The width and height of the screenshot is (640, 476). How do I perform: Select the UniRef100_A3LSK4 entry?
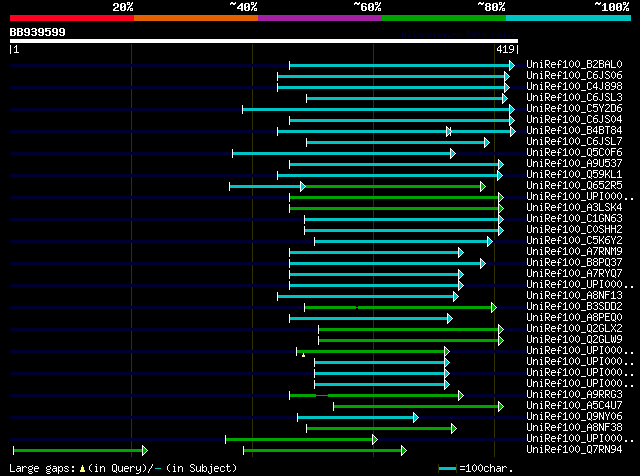point(574,208)
